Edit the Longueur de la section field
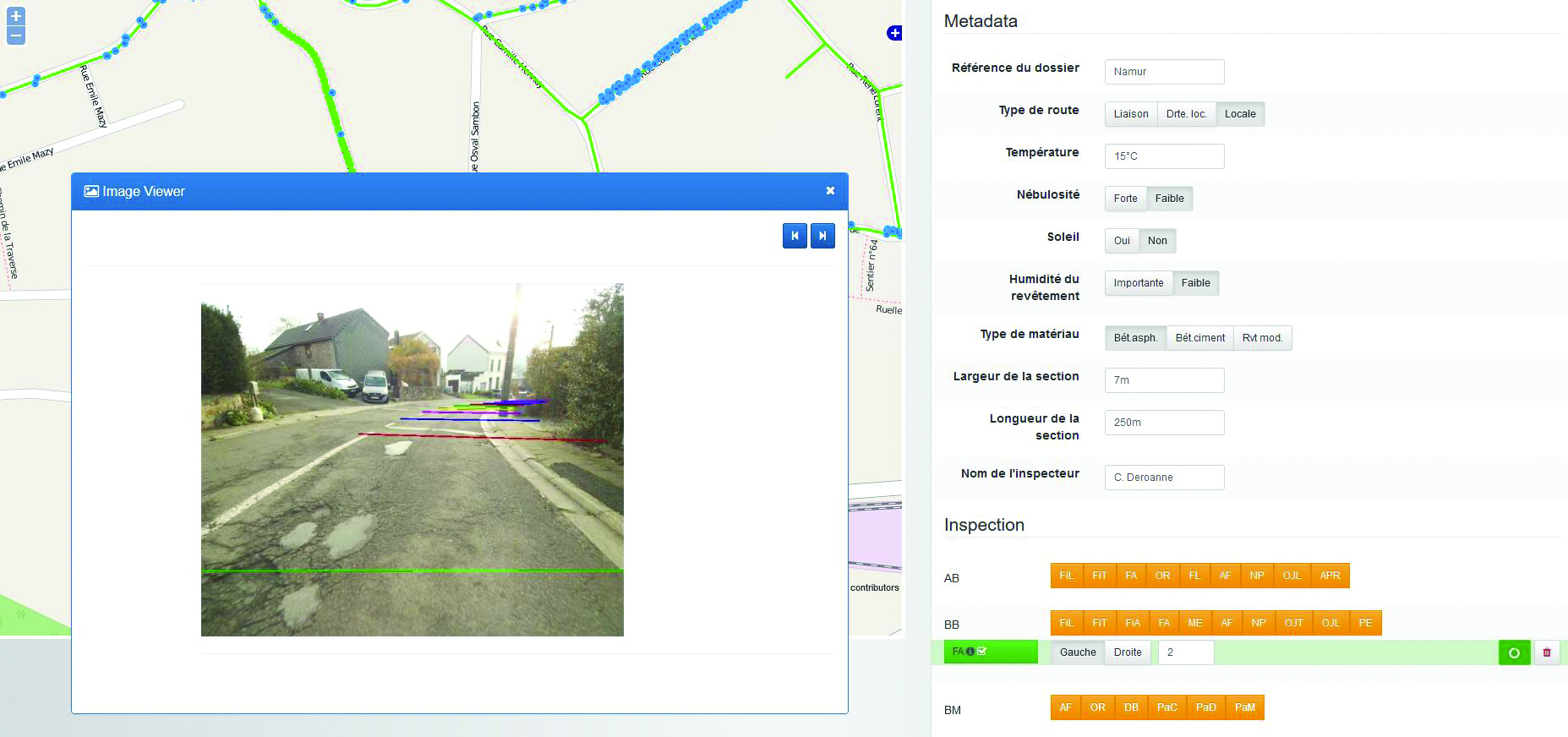The width and height of the screenshot is (1568, 737). 1165,423
